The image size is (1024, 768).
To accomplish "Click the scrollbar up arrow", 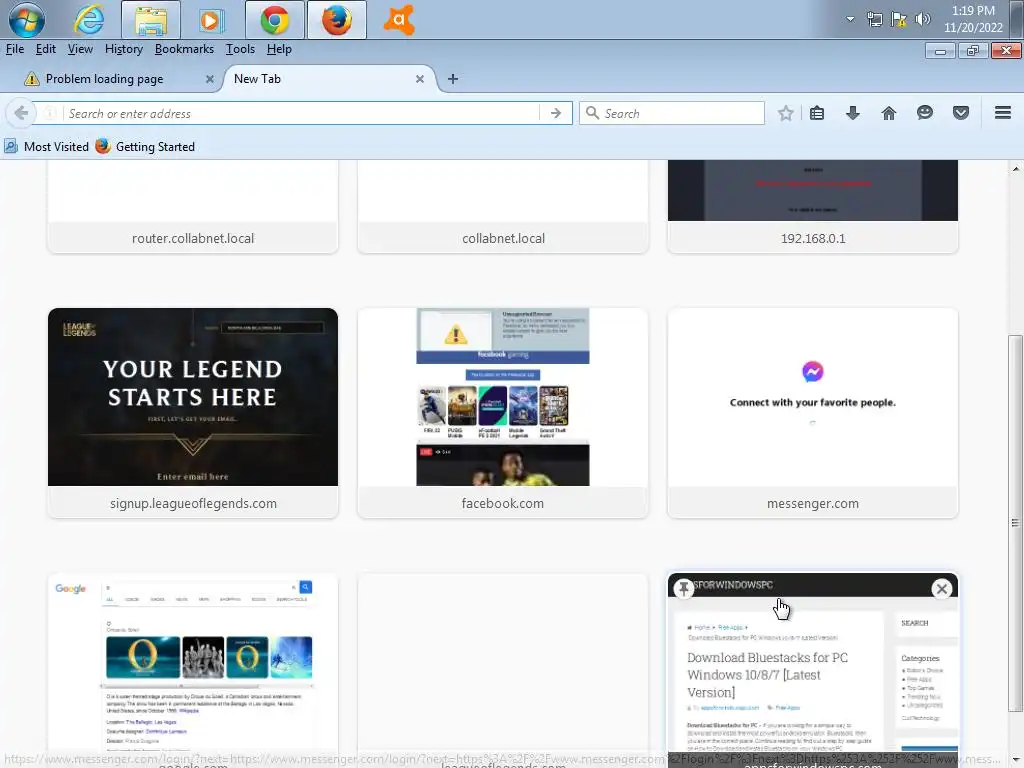I will point(1015,168).
